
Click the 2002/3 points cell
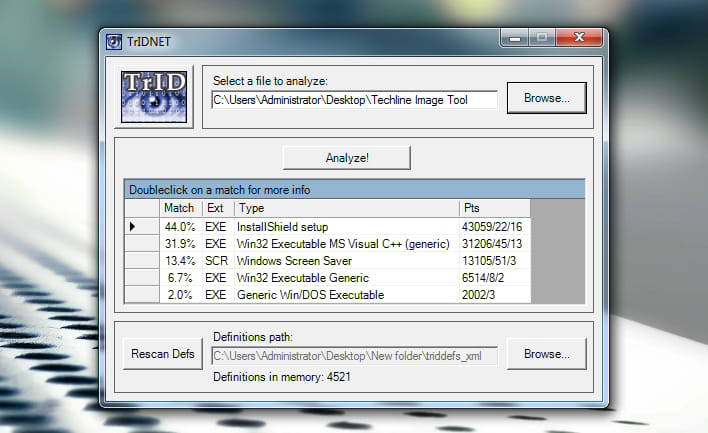click(495, 294)
